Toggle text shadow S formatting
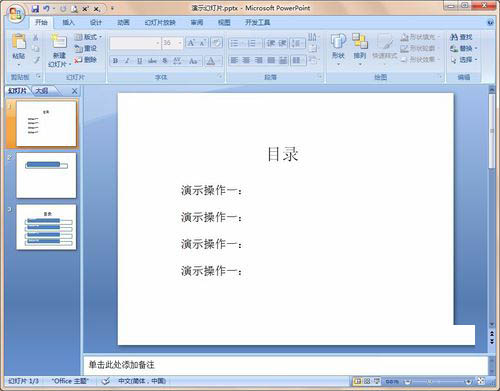Image resolution: width=500 pixels, height=391 pixels. (165, 61)
